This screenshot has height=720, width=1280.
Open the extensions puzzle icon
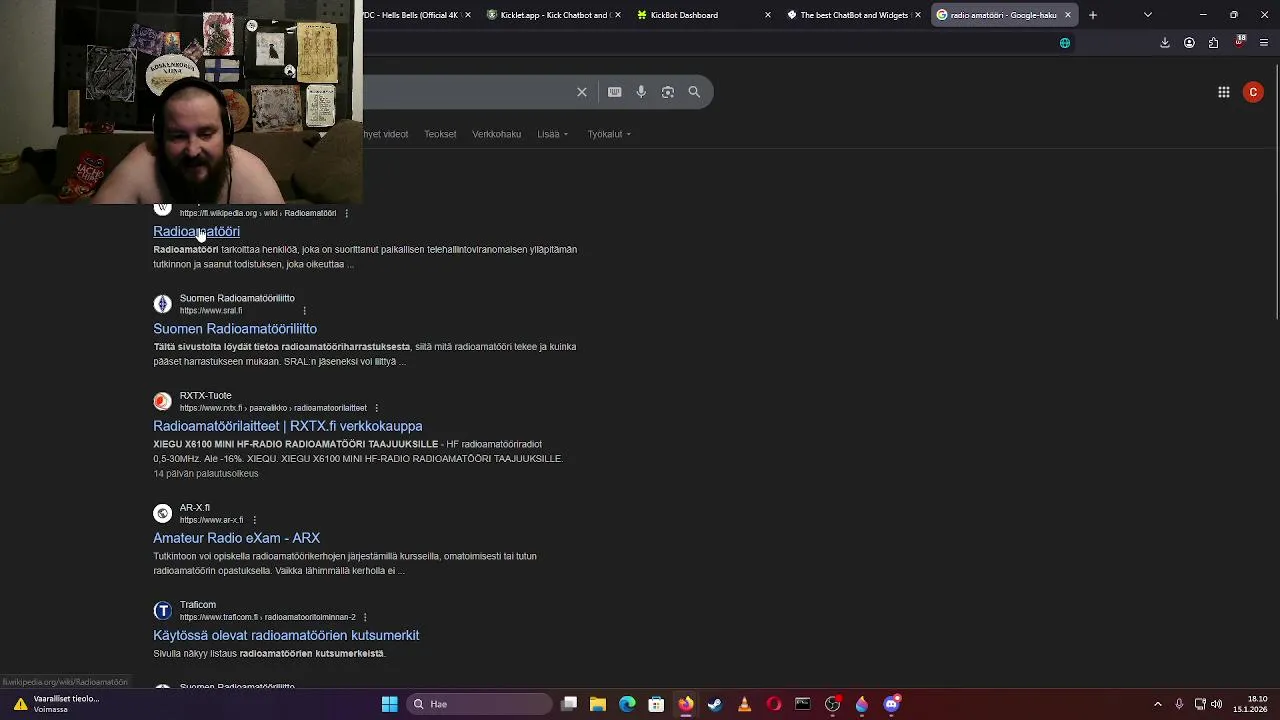[1213, 43]
